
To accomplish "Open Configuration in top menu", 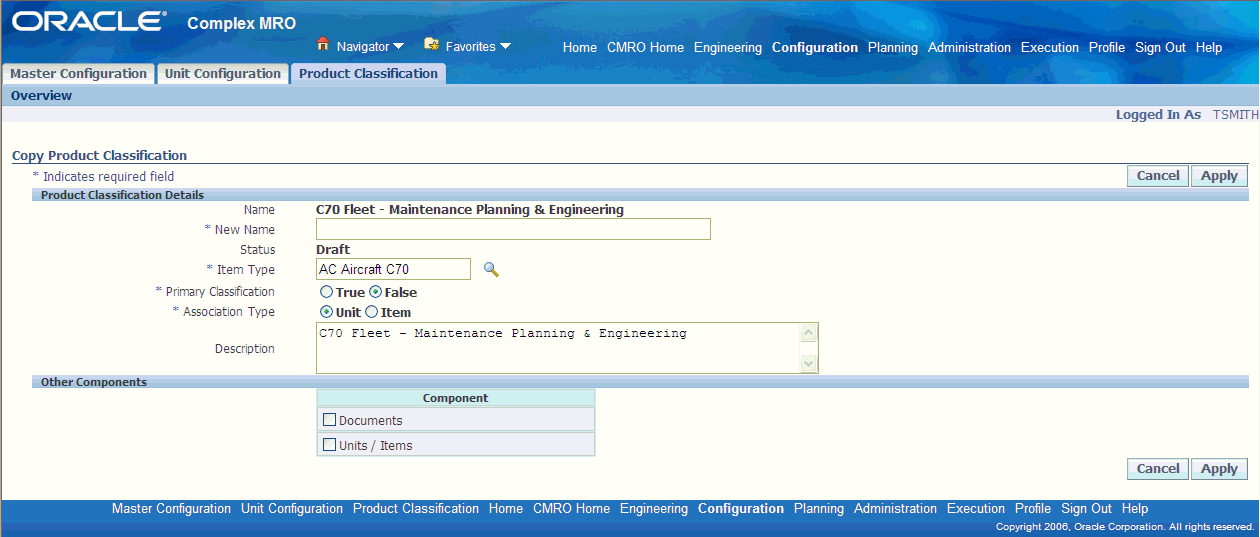I will tap(815, 48).
